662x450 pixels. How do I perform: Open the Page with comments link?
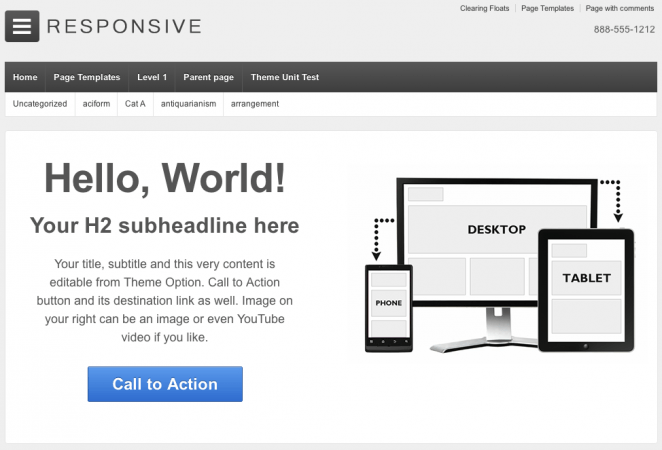pos(621,8)
